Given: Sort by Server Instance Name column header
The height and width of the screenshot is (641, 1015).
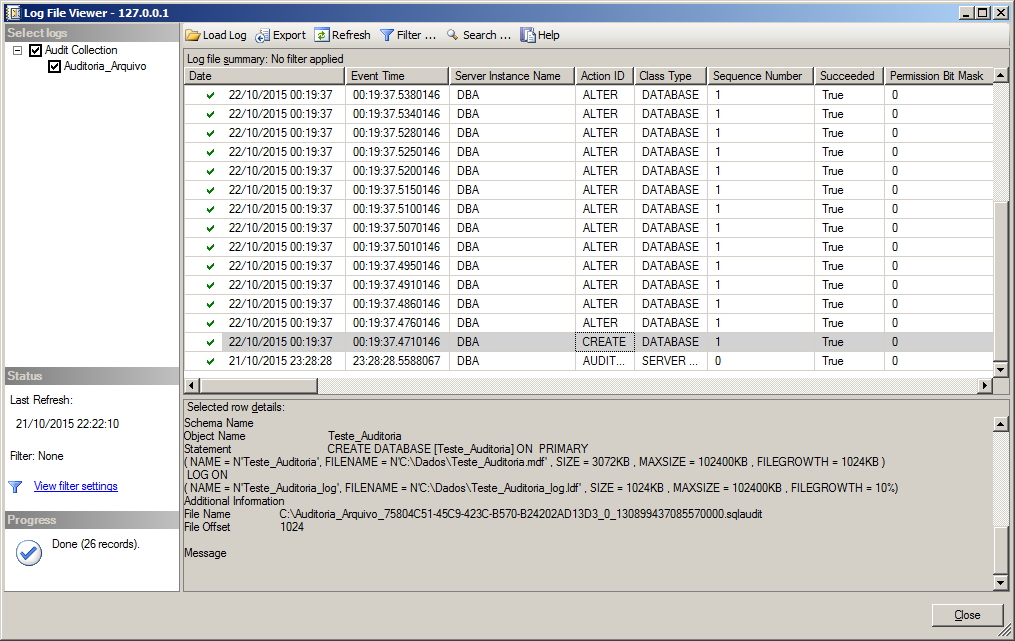Looking at the screenshot, I should (x=512, y=76).
